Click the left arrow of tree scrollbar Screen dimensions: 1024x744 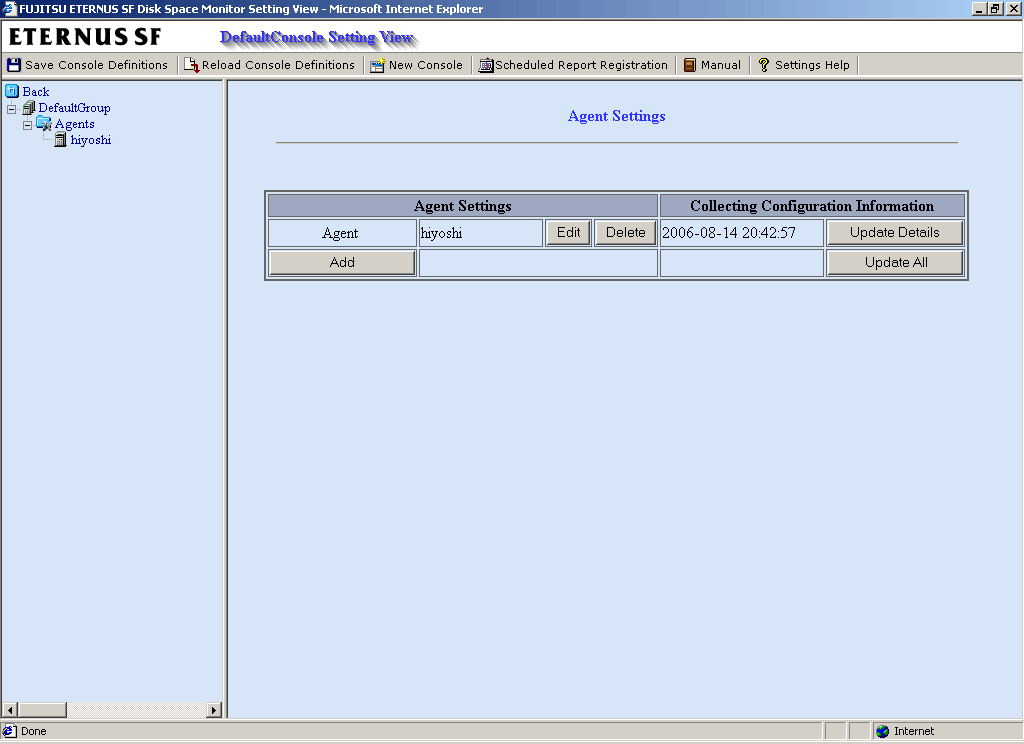point(10,709)
